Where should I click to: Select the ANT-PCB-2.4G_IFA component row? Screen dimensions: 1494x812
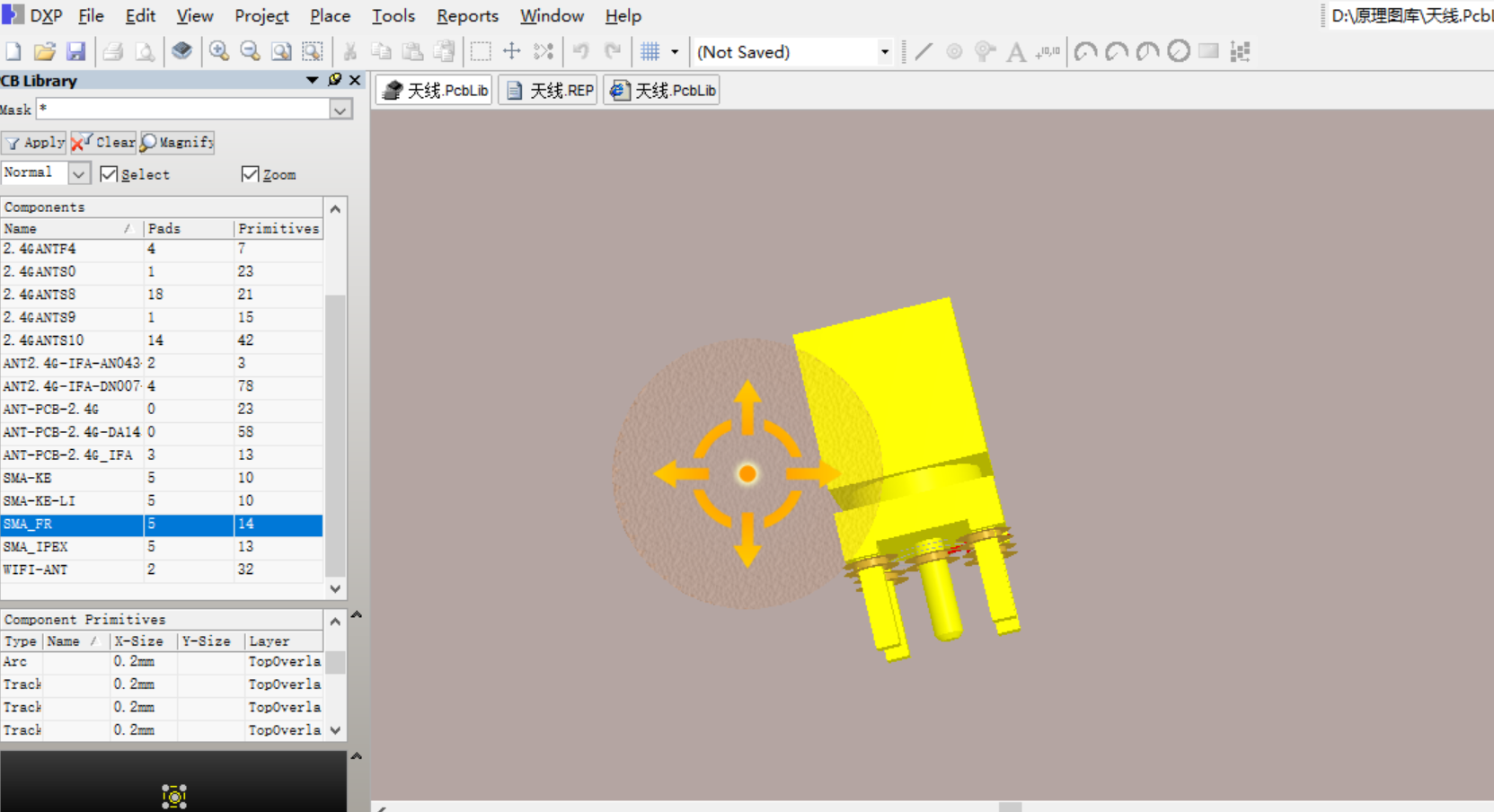(162, 455)
